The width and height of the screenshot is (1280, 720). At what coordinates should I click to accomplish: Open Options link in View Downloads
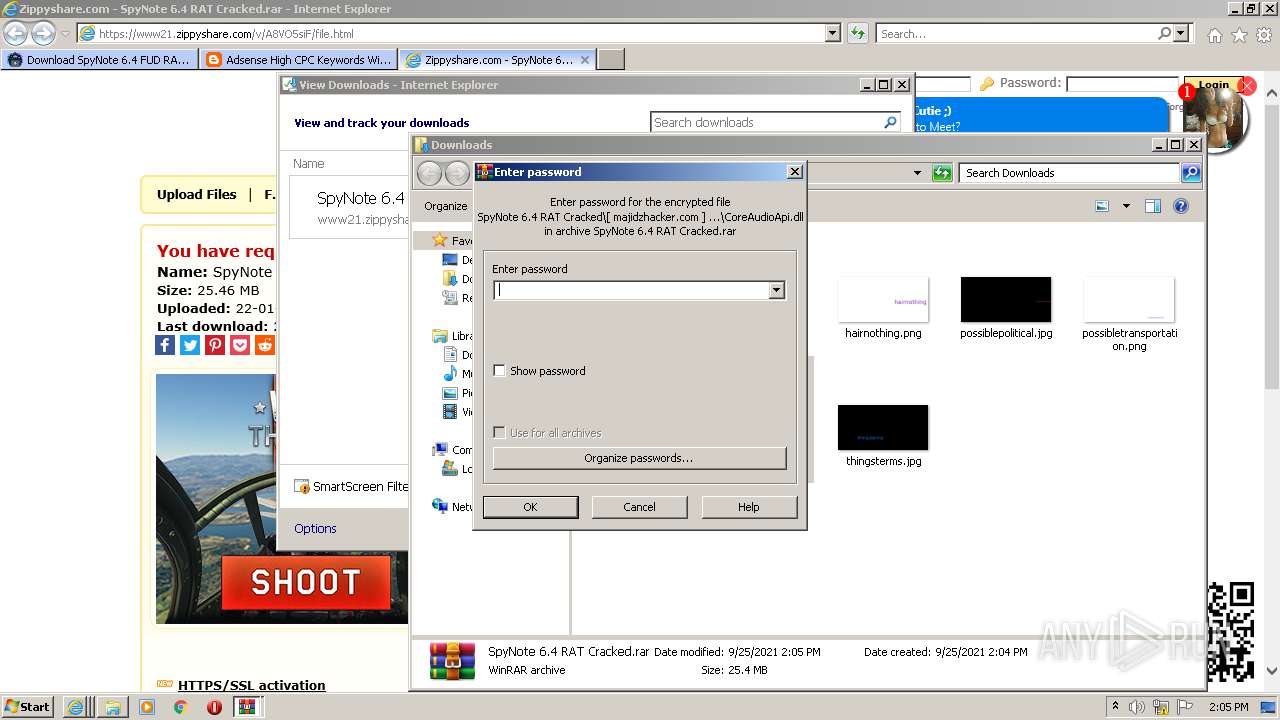tap(315, 528)
